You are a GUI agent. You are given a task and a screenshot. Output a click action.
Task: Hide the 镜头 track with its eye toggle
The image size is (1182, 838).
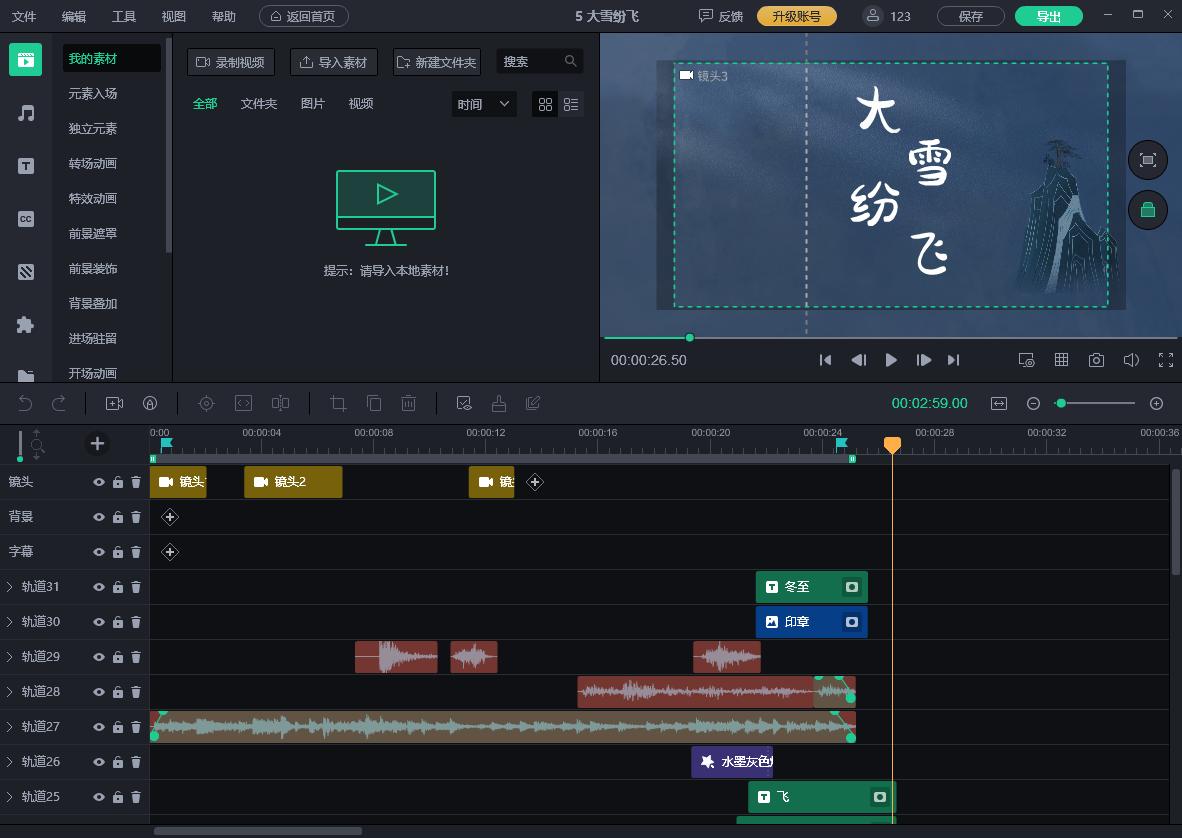point(99,481)
